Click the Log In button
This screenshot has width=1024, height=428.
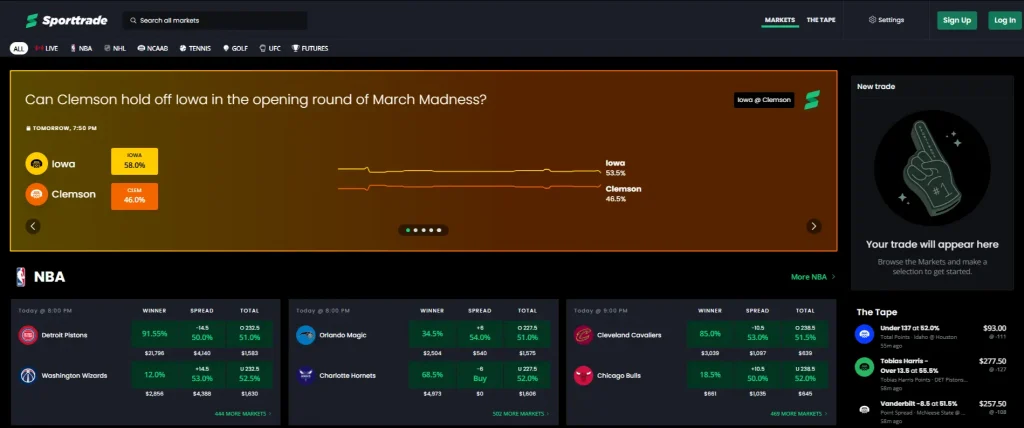coord(1004,20)
